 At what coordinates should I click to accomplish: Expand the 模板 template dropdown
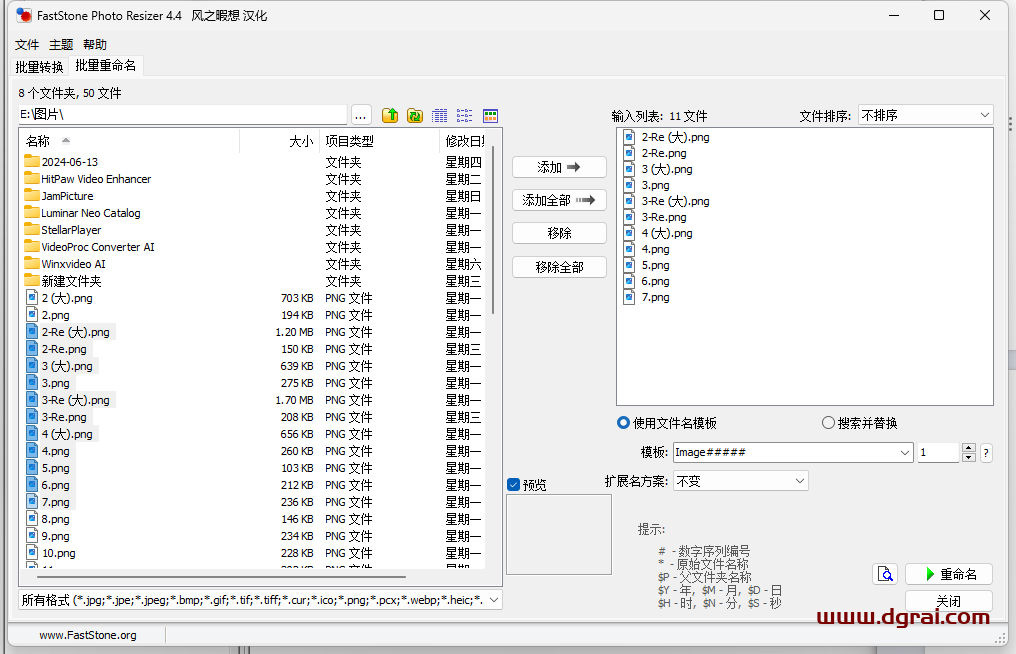[904, 453]
